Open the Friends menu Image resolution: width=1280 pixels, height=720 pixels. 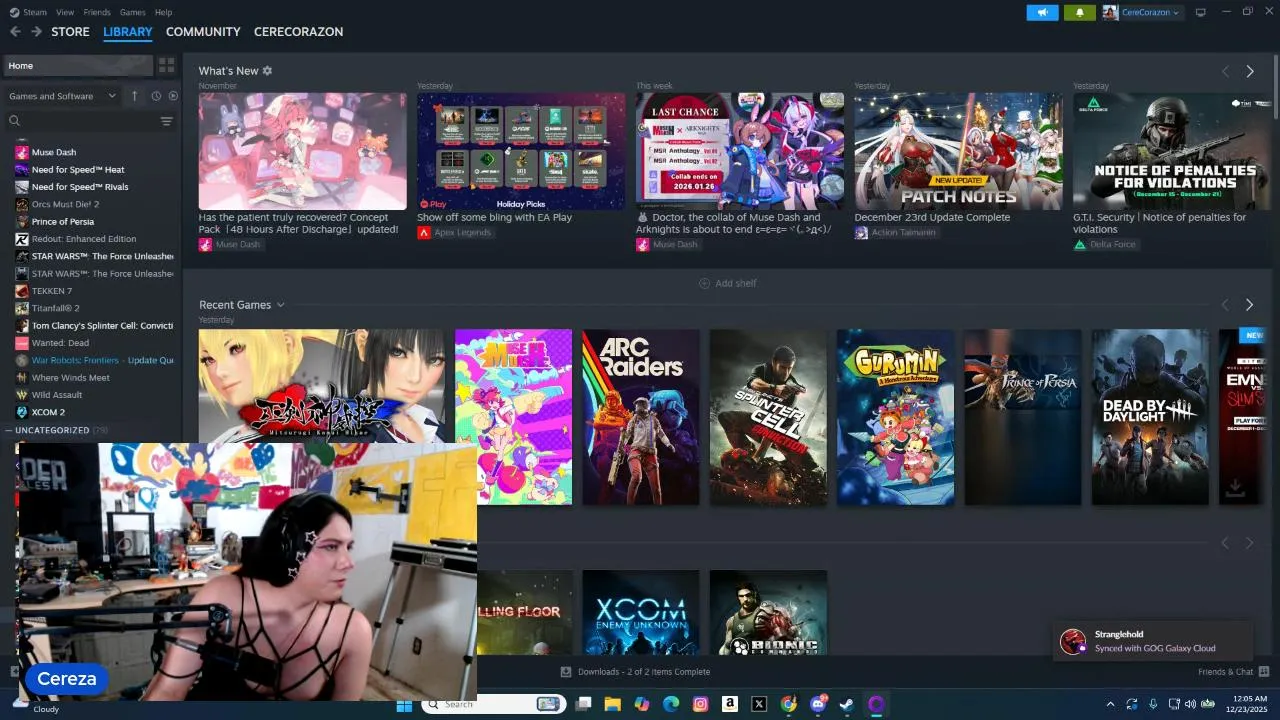coord(97,12)
